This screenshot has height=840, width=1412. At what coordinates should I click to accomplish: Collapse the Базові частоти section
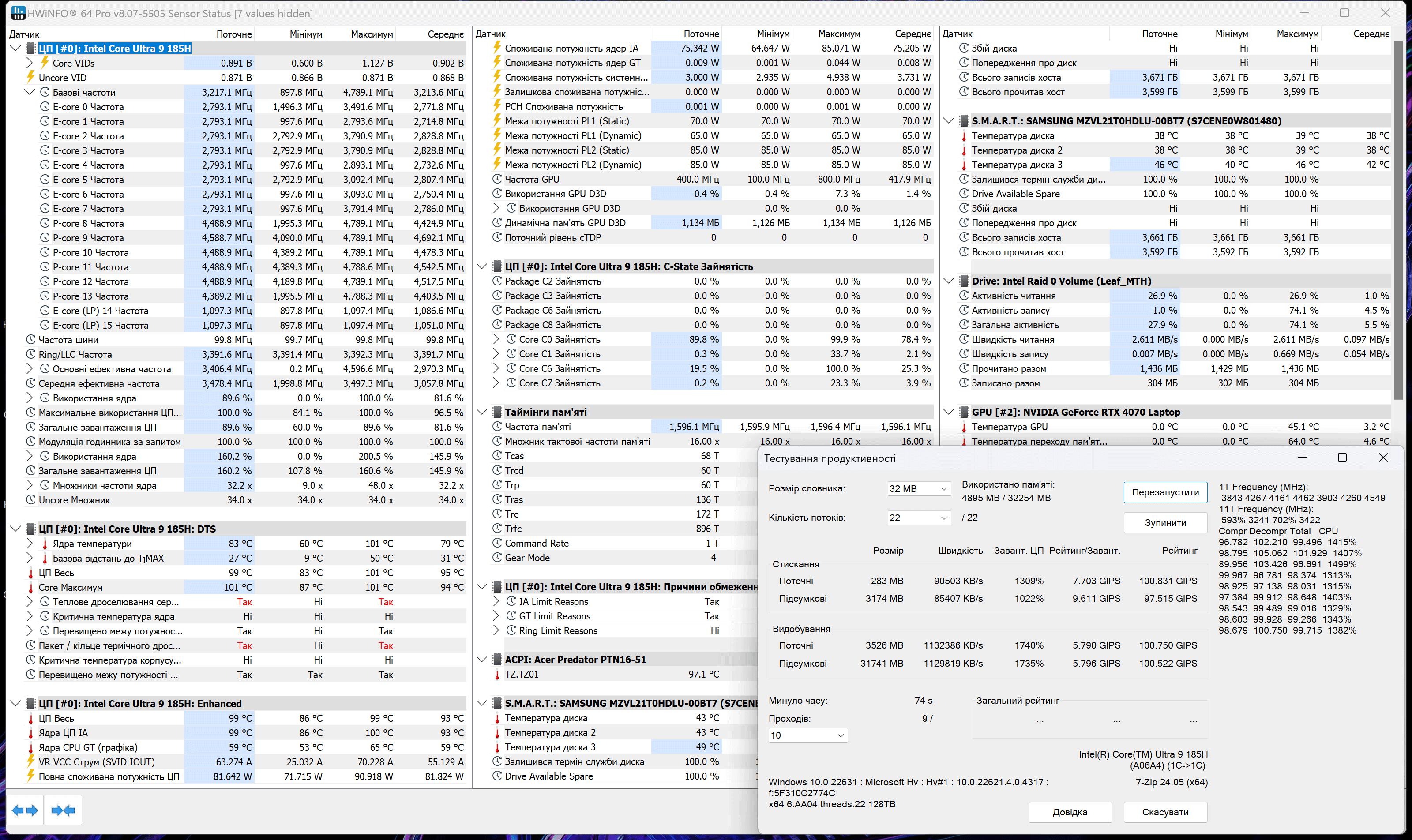coord(30,92)
